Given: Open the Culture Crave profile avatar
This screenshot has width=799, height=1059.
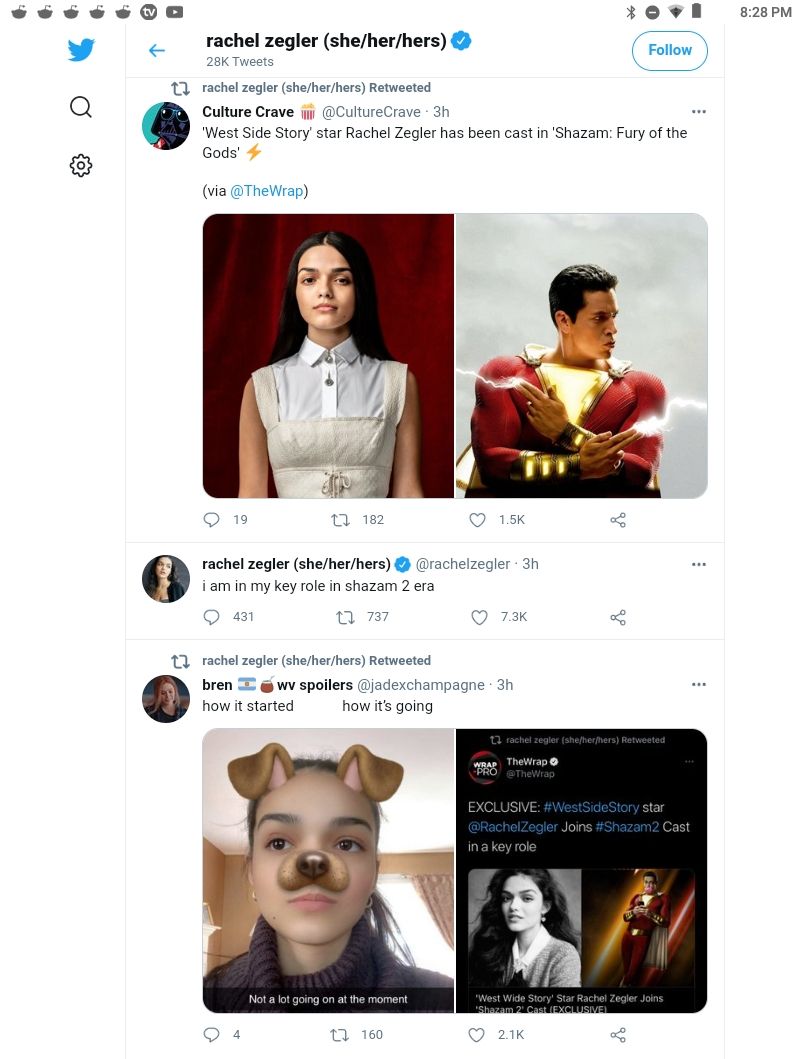Looking at the screenshot, I should click(166, 126).
